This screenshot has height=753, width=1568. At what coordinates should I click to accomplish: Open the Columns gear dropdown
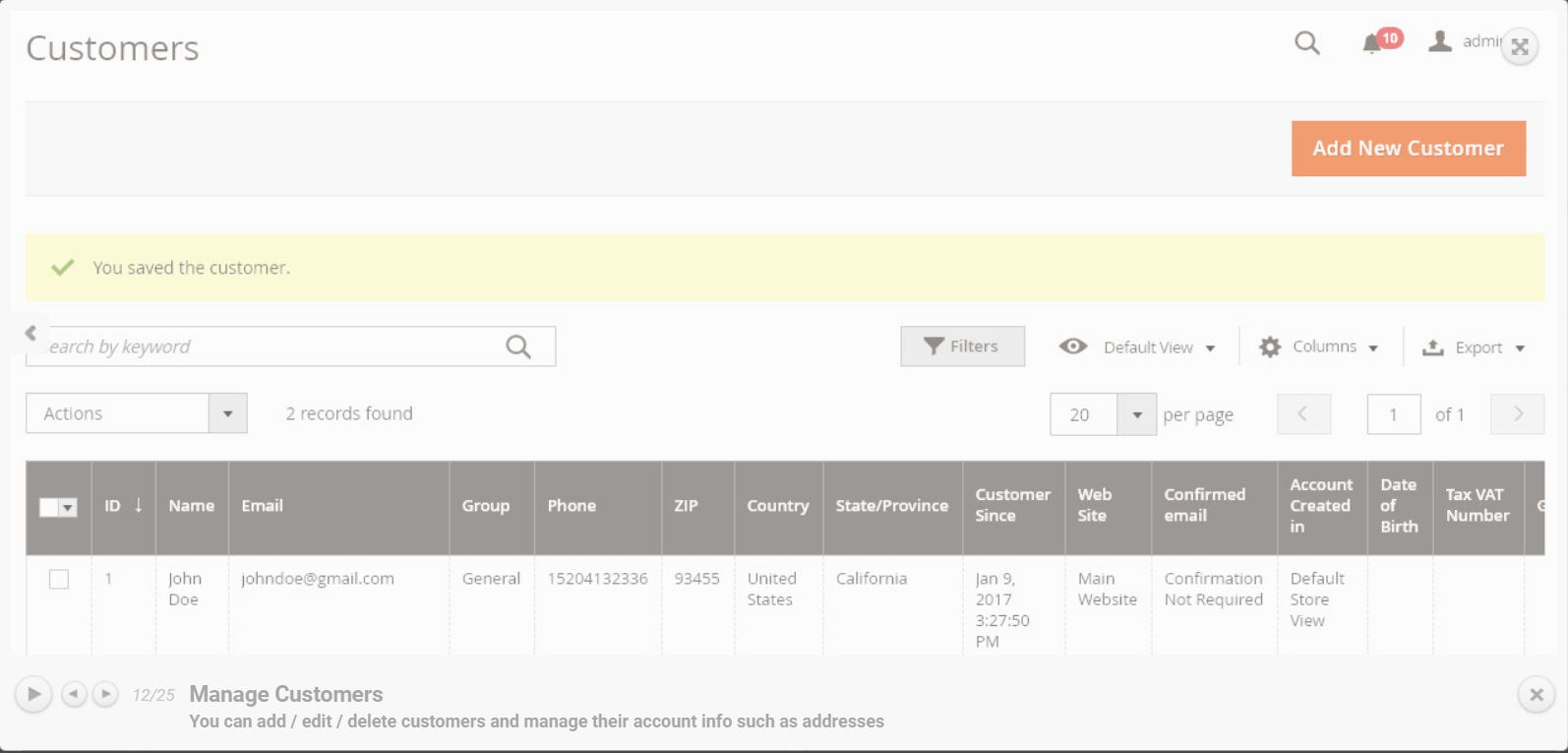tap(1319, 347)
